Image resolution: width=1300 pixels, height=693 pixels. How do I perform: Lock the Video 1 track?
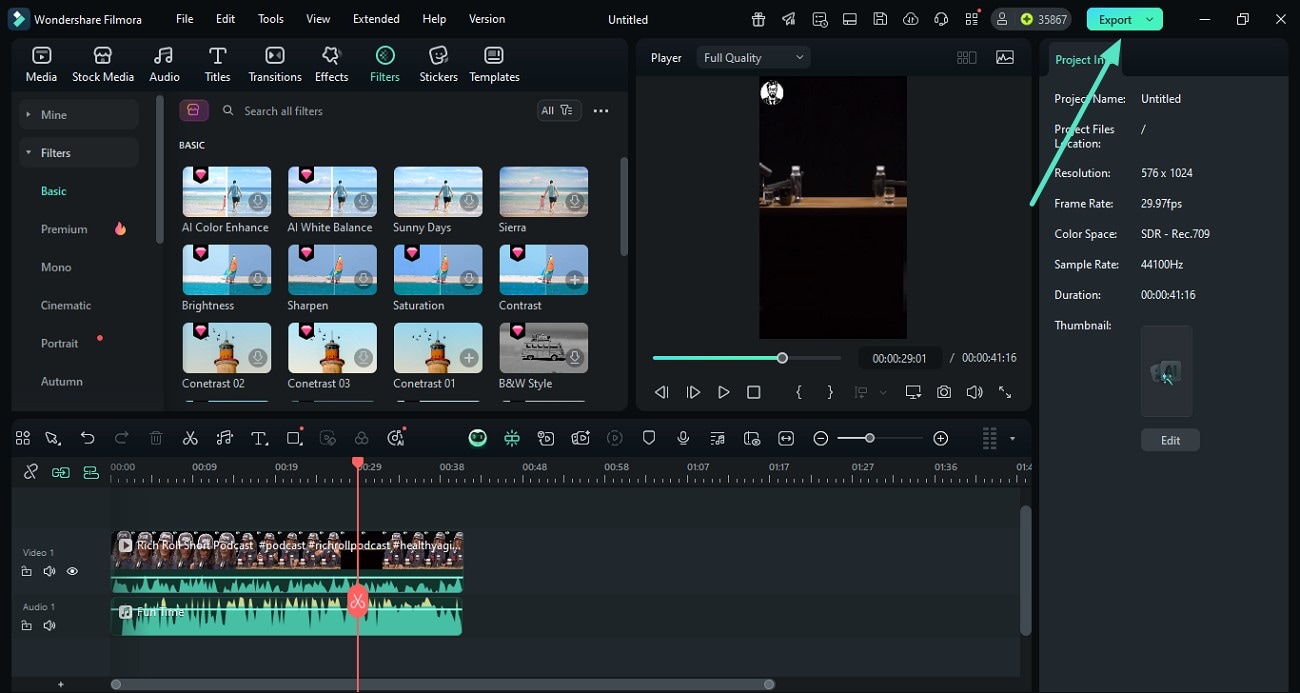26,571
